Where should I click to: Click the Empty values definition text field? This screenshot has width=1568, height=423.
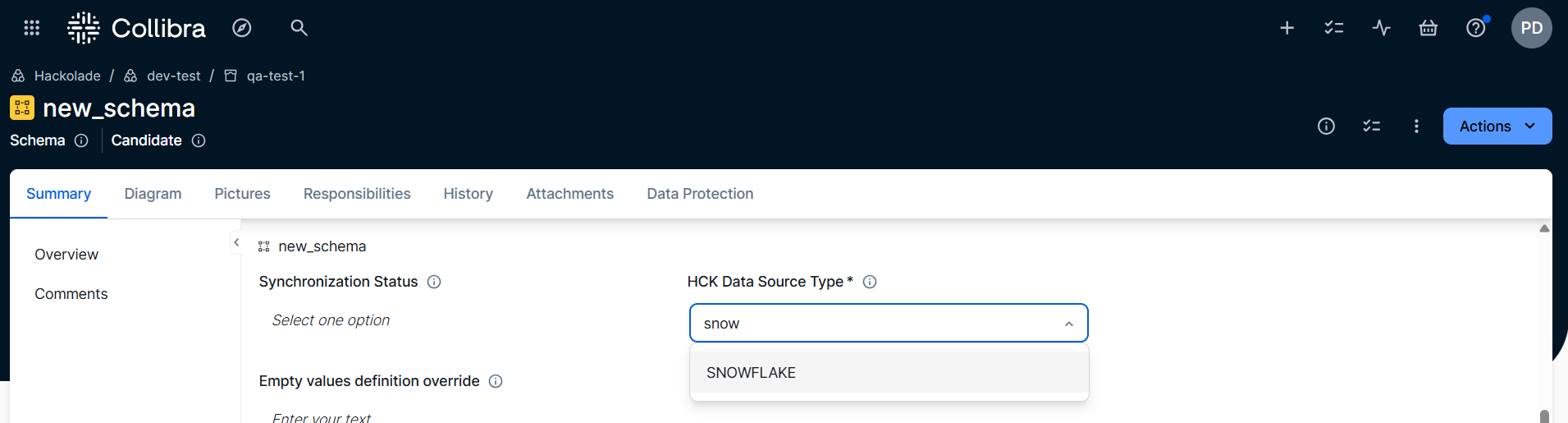tap(322, 417)
